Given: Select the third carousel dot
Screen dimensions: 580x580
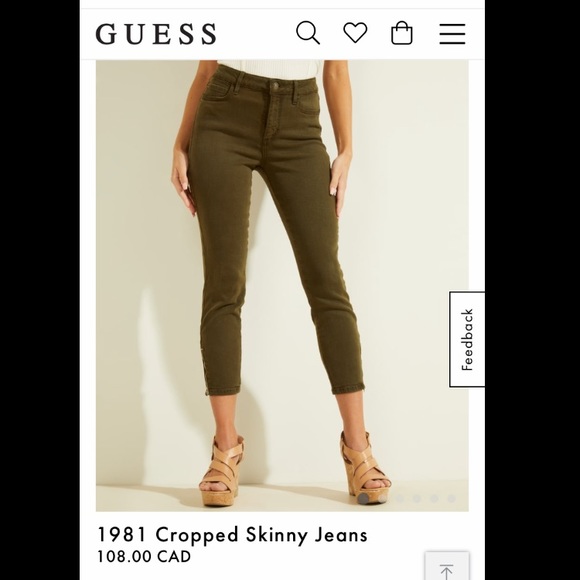Looking at the screenshot, I should 399,499.
